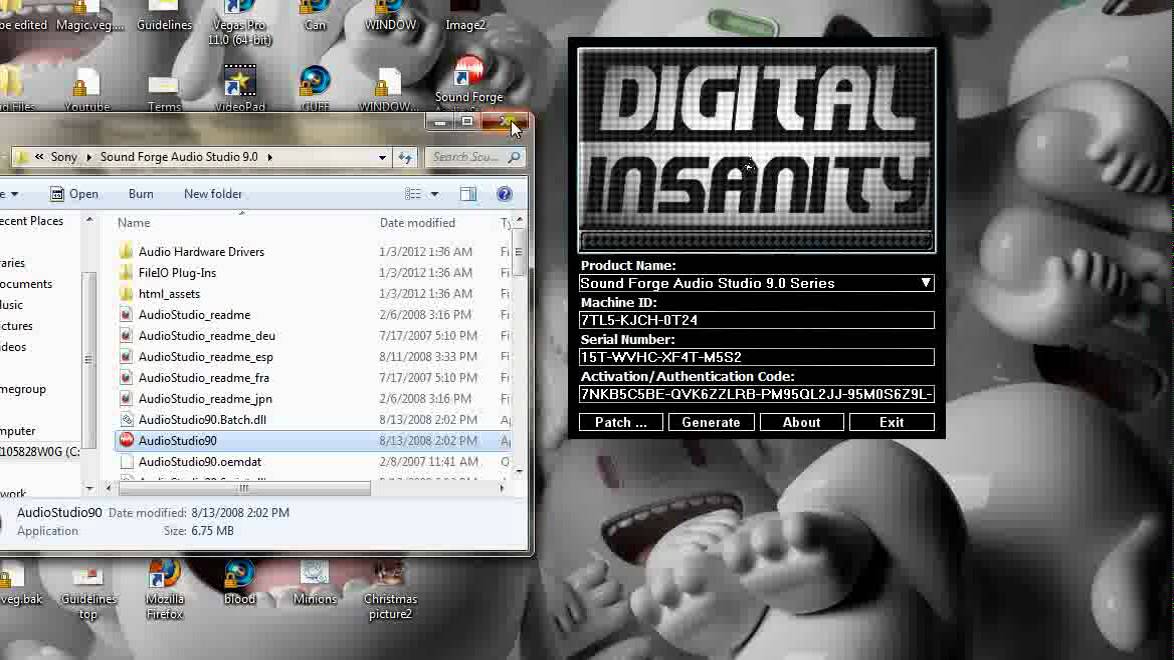Open the VideoPad desktop icon
The width and height of the screenshot is (1174, 660).
point(240,88)
